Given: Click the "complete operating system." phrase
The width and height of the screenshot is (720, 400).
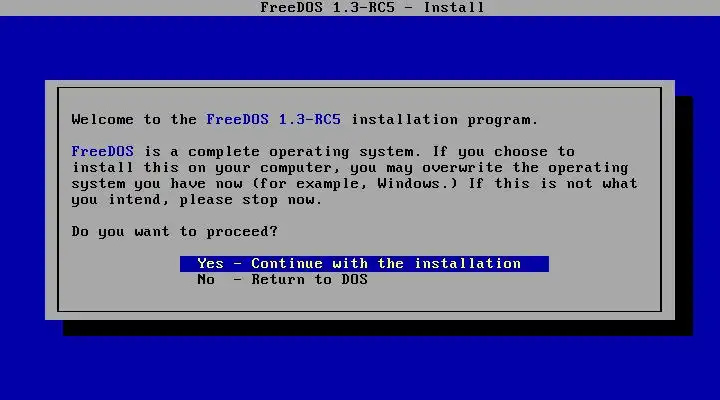Looking at the screenshot, I should pos(304,152).
